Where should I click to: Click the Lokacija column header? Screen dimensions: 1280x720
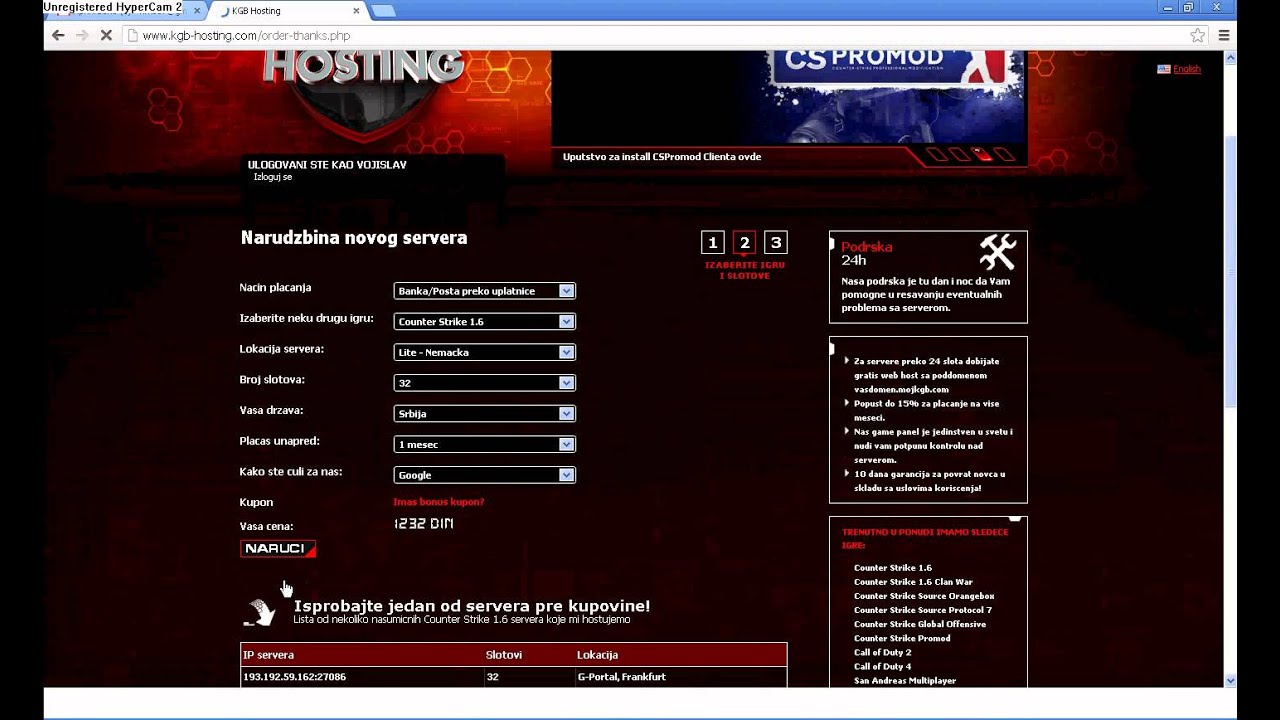click(x=597, y=655)
